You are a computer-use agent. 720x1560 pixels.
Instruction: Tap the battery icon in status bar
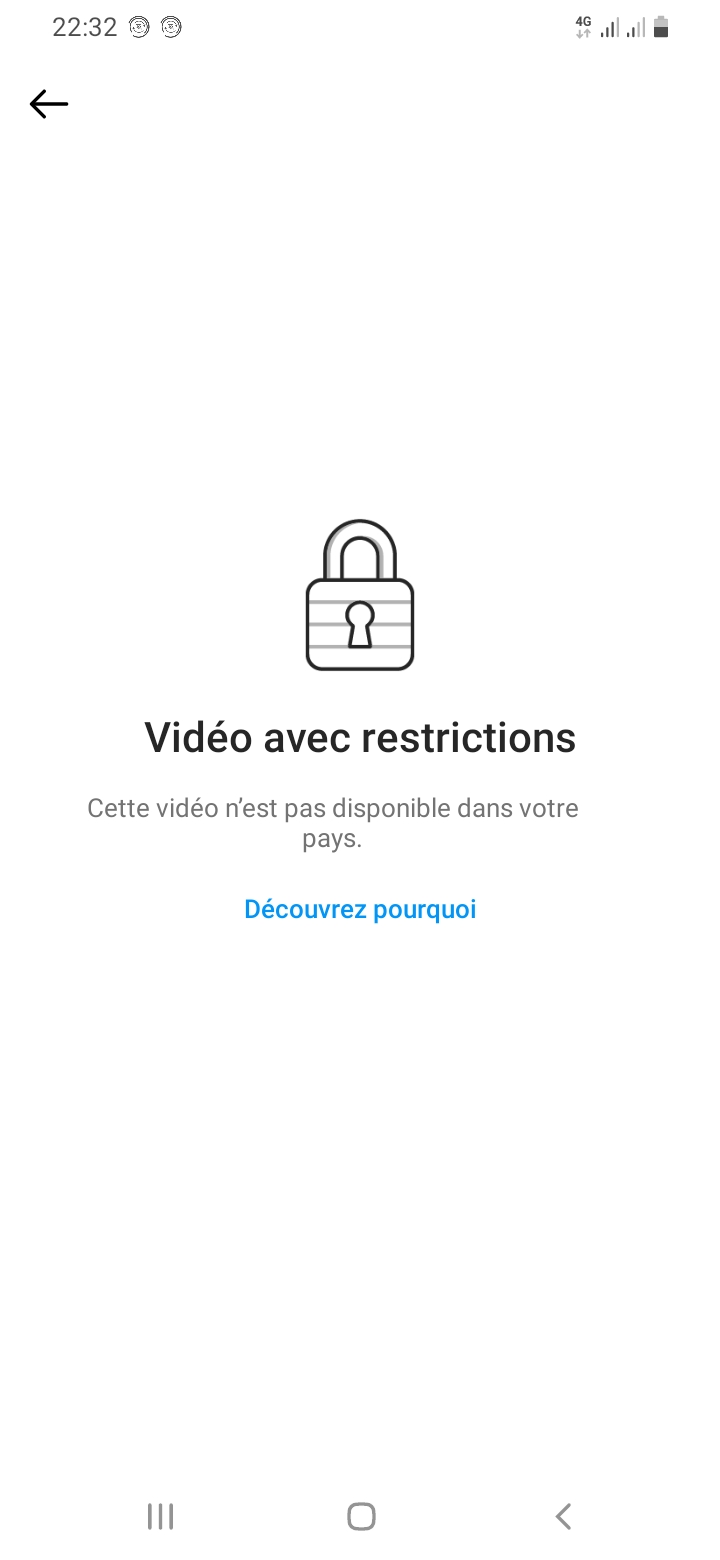point(660,28)
